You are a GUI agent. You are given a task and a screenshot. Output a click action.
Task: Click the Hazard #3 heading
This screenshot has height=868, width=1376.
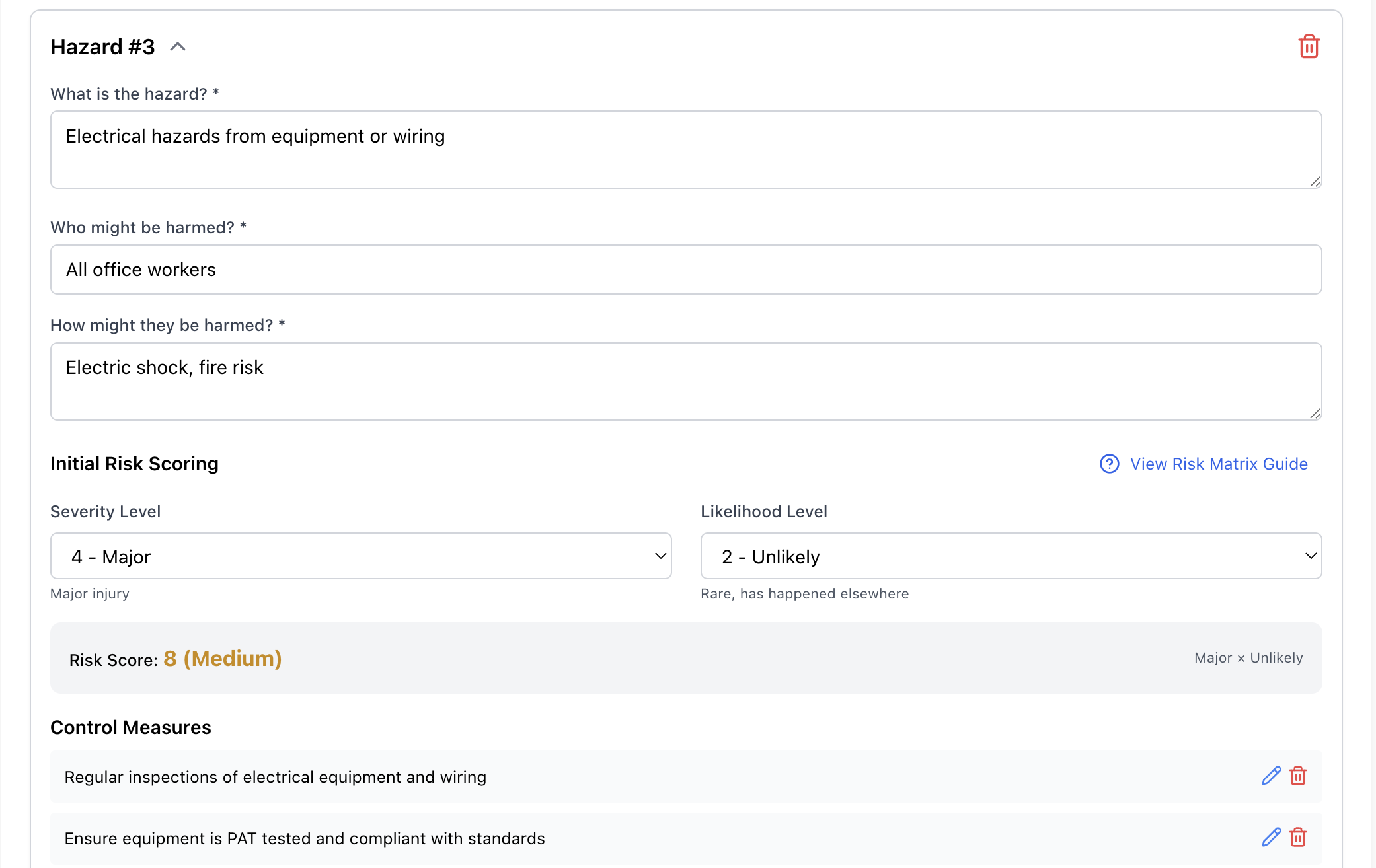click(x=102, y=47)
